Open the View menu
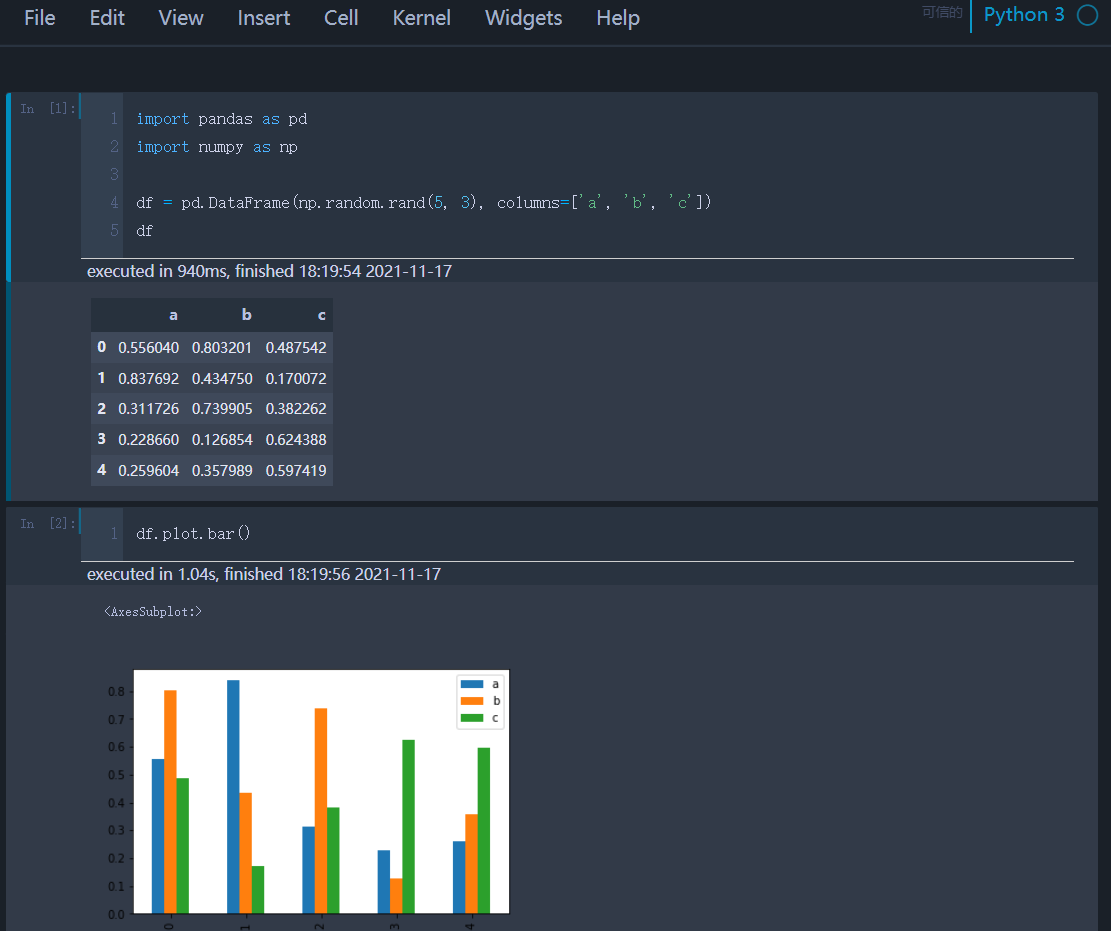Screen dimensions: 1111x931 [181, 18]
